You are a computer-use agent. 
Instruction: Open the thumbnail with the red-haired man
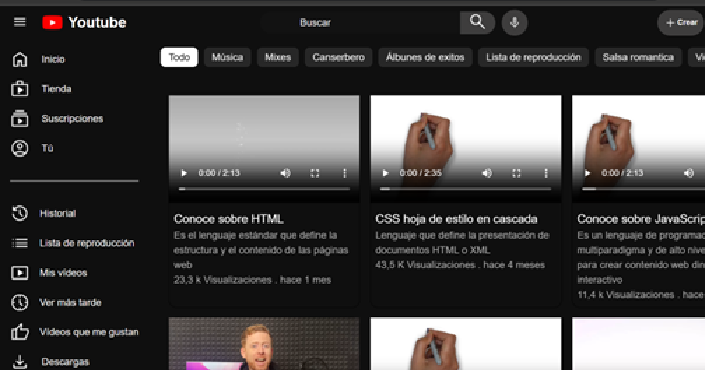[x=264, y=343]
